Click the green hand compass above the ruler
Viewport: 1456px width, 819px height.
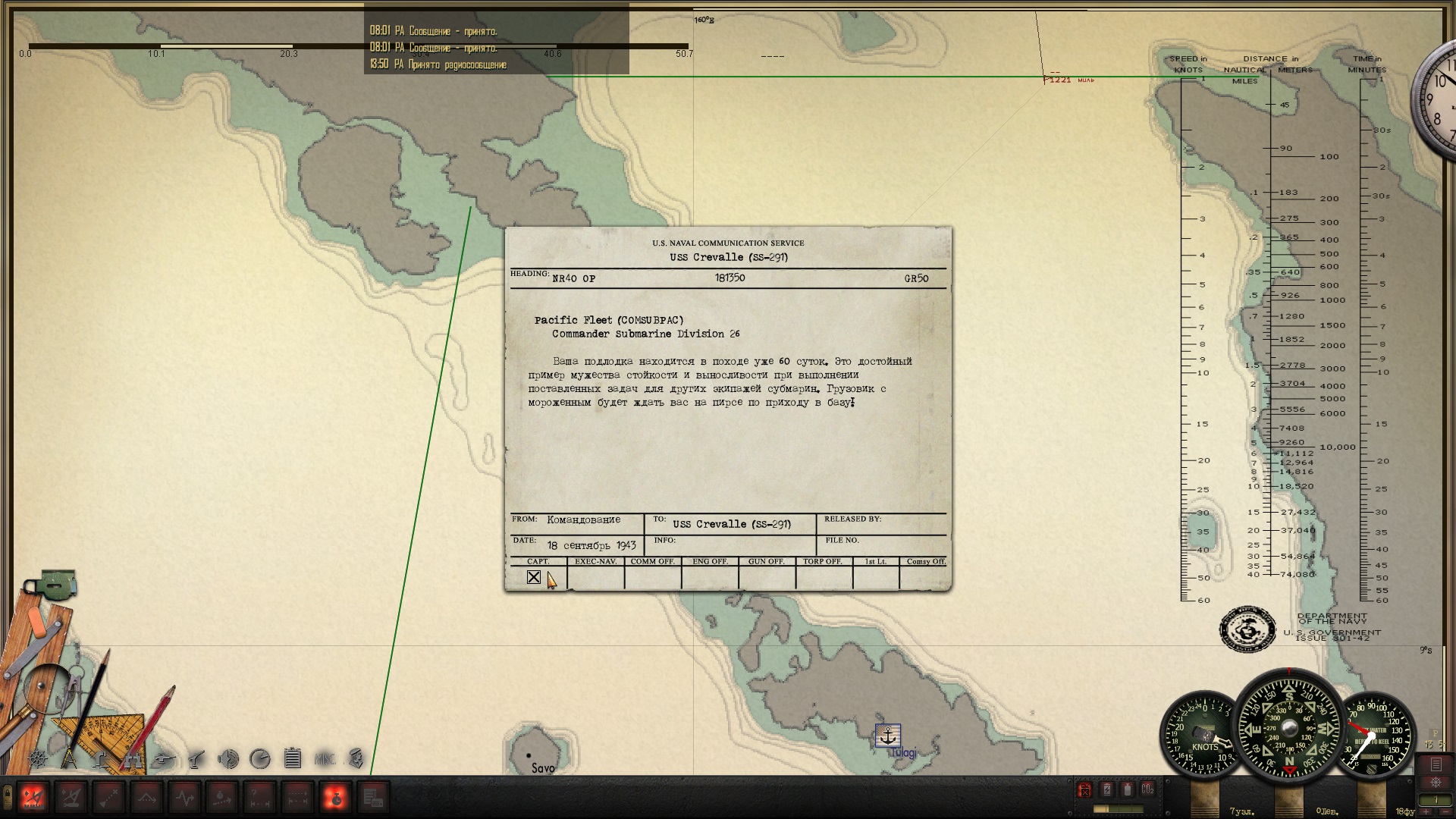coord(52,585)
